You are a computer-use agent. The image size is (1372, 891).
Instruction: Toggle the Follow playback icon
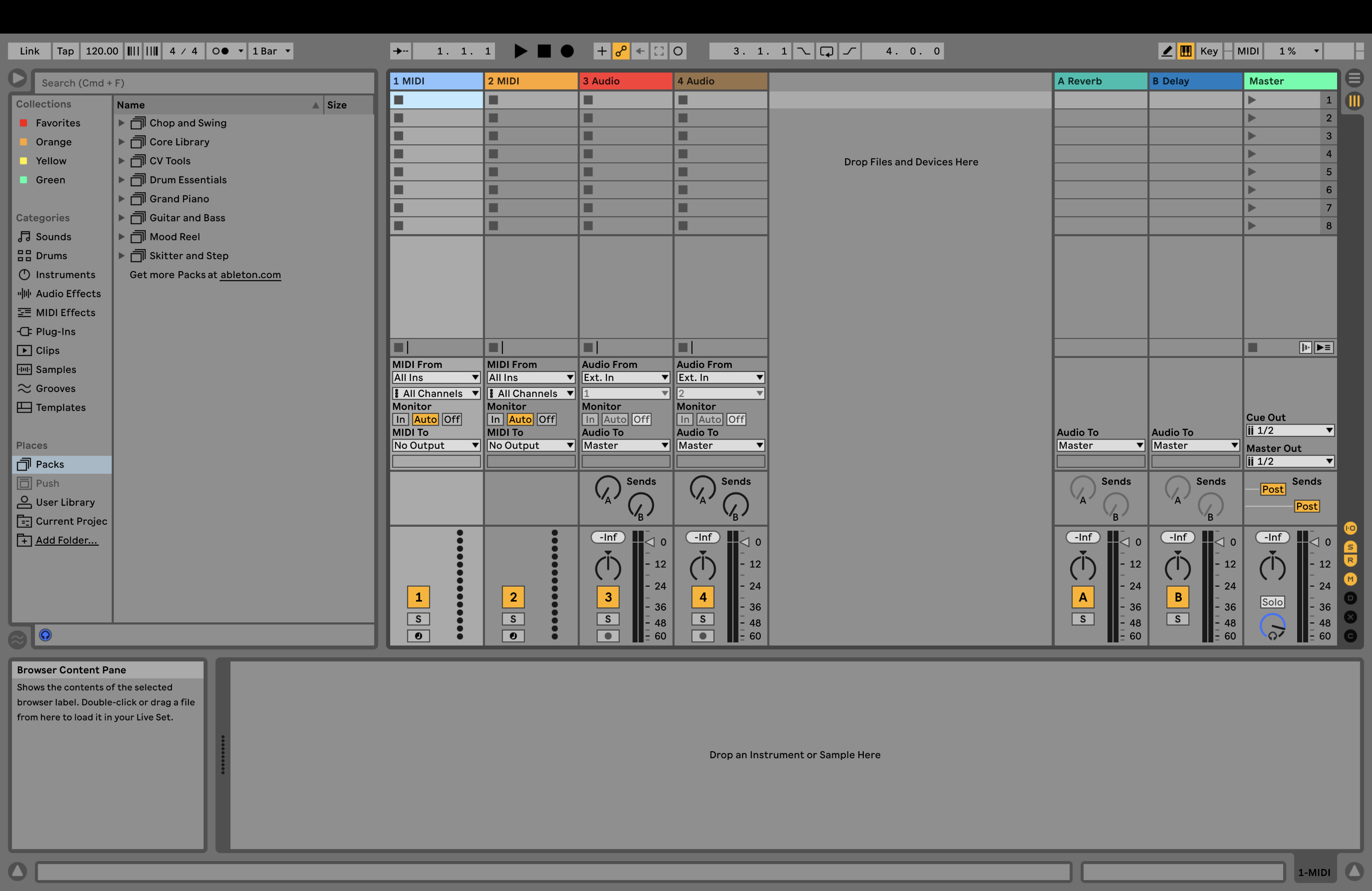click(400, 51)
